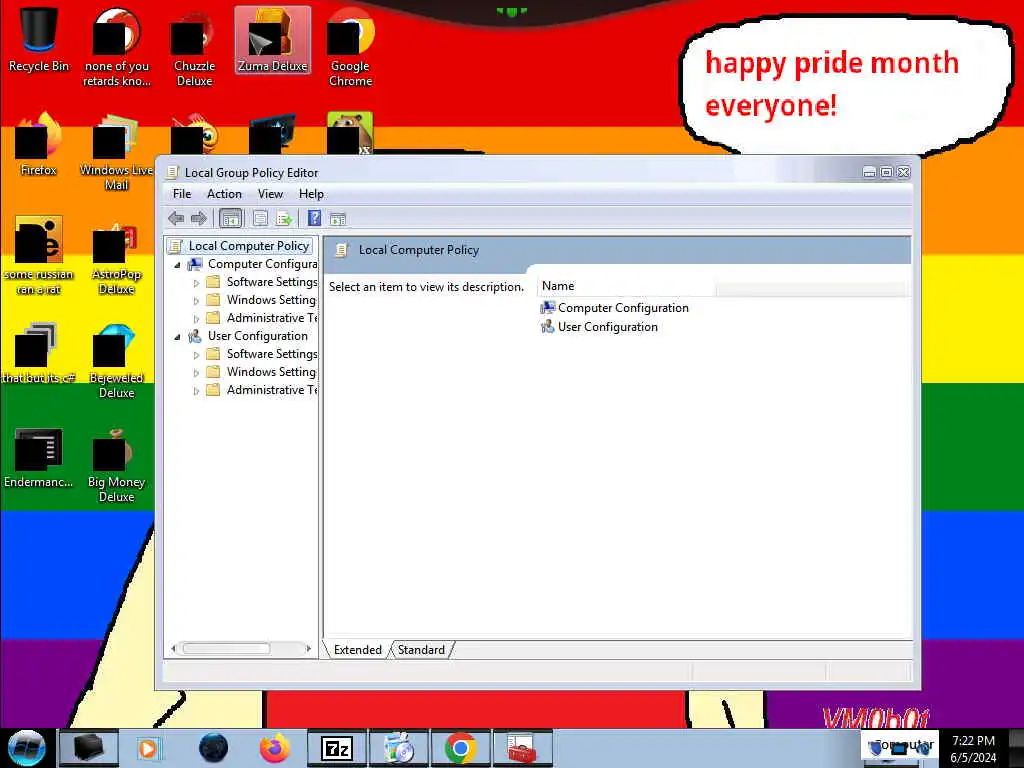This screenshot has width=1024, height=768.
Task: Expand Administrative Templates under Computer Configuration
Action: click(x=196, y=319)
